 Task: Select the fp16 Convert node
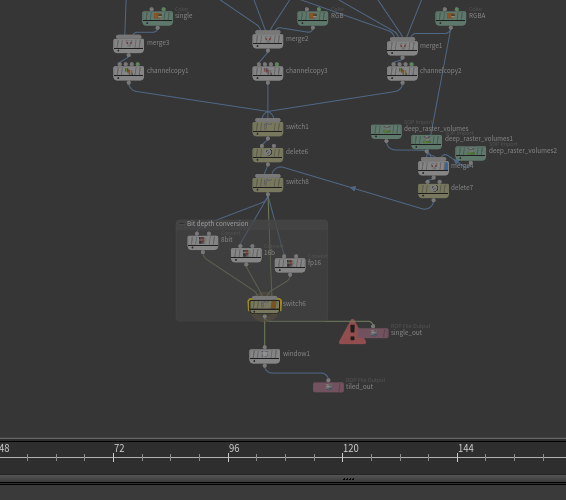tap(290, 264)
